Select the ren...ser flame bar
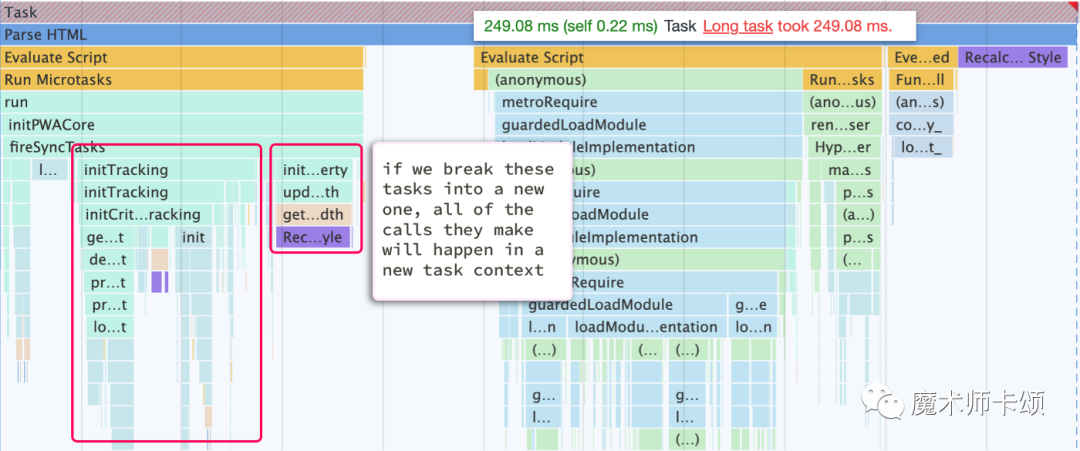 point(843,125)
